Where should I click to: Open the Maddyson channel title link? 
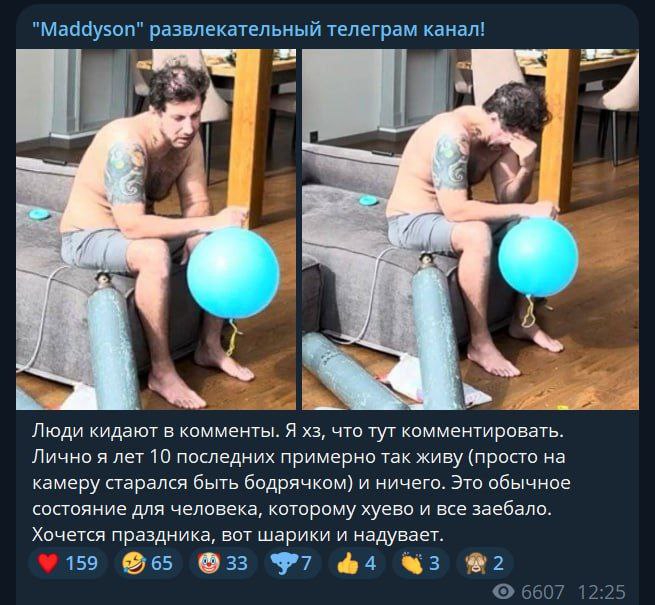pyautogui.click(x=259, y=29)
